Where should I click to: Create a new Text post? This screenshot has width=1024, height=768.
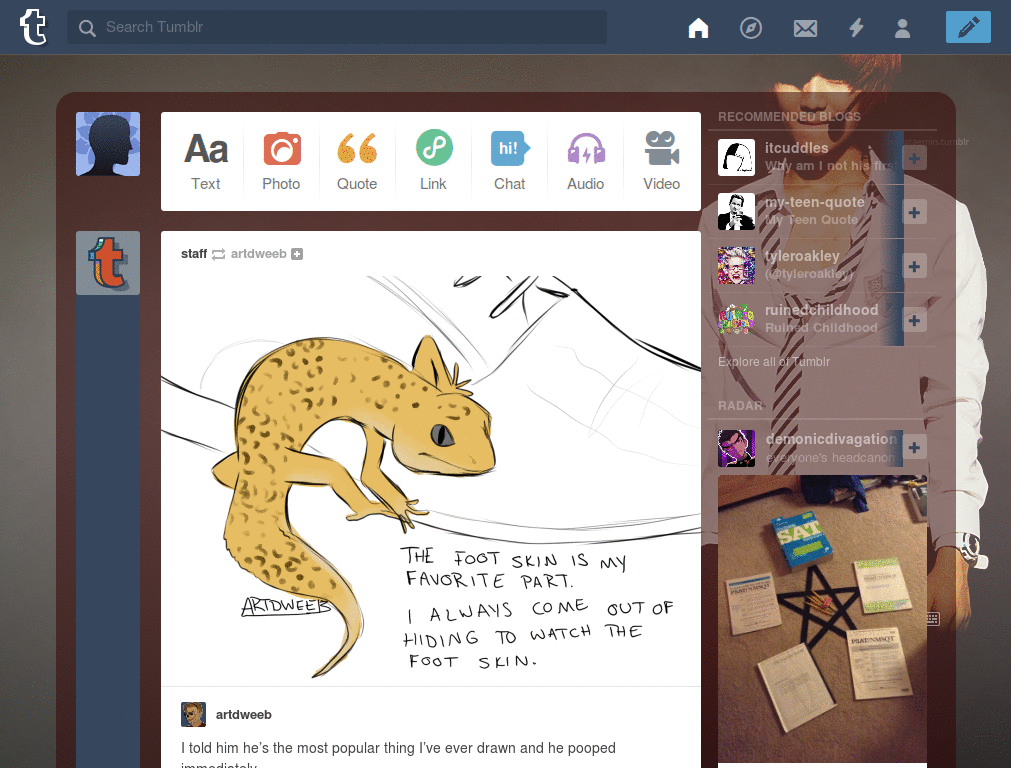click(206, 161)
